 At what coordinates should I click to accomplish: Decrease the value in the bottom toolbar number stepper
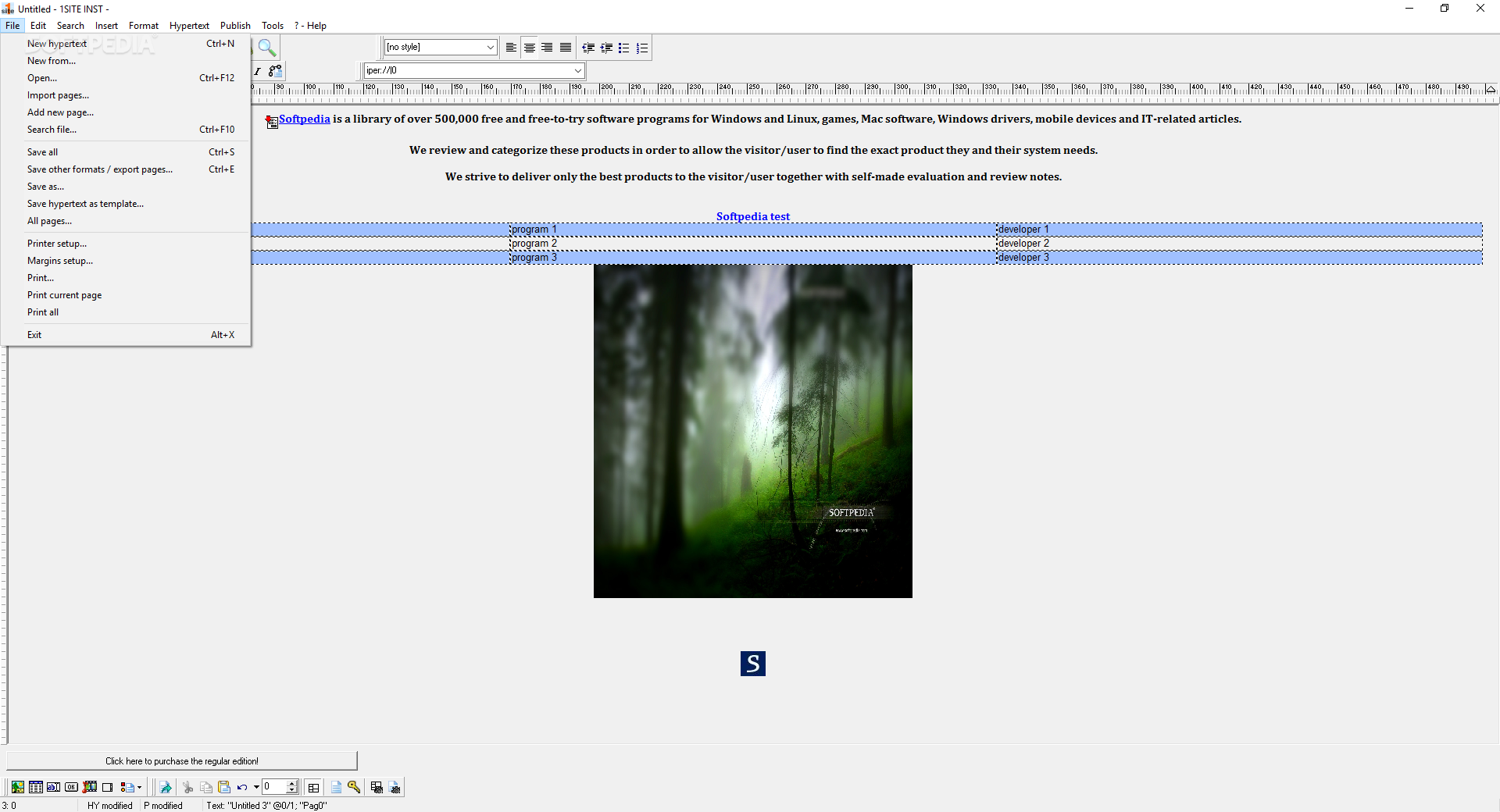292,790
